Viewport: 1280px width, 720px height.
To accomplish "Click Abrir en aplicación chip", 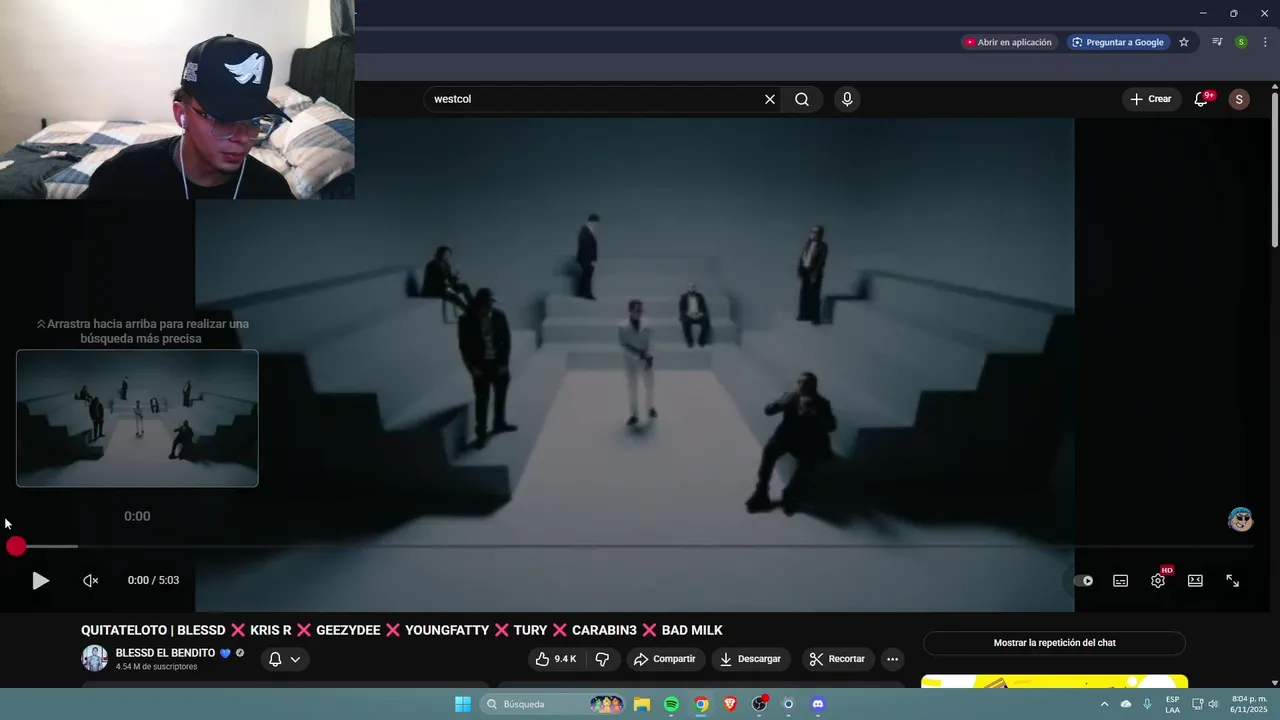I will pos(1008,42).
